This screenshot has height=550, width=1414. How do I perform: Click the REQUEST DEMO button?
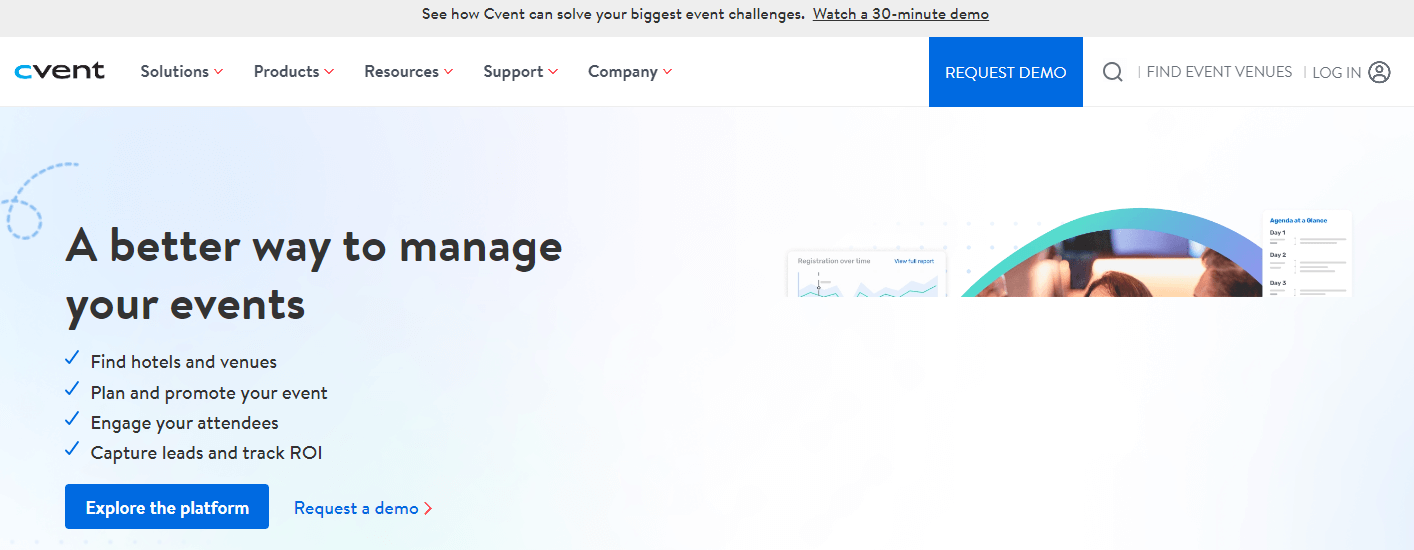tap(1006, 72)
